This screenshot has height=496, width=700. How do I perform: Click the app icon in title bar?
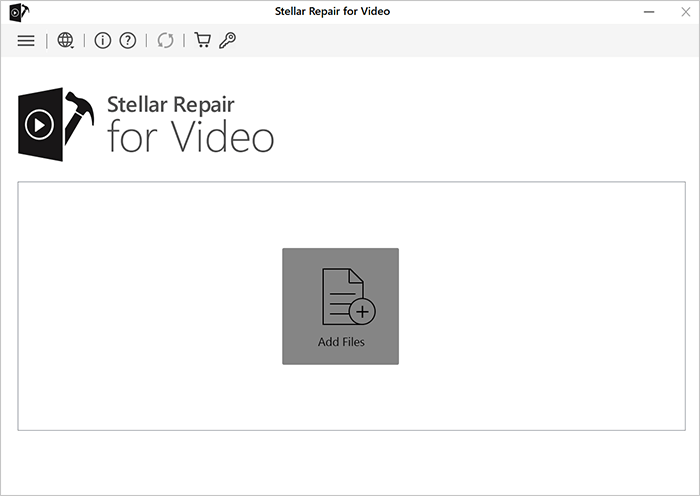coord(19,12)
